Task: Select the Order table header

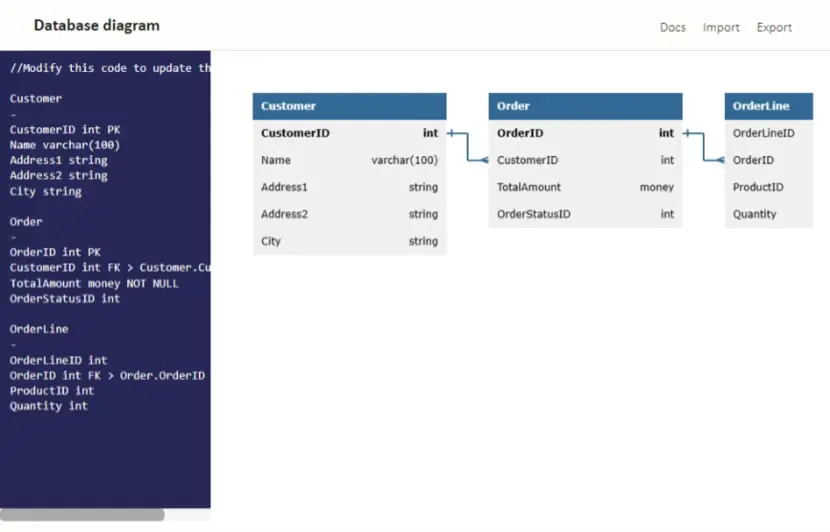Action: click(585, 106)
